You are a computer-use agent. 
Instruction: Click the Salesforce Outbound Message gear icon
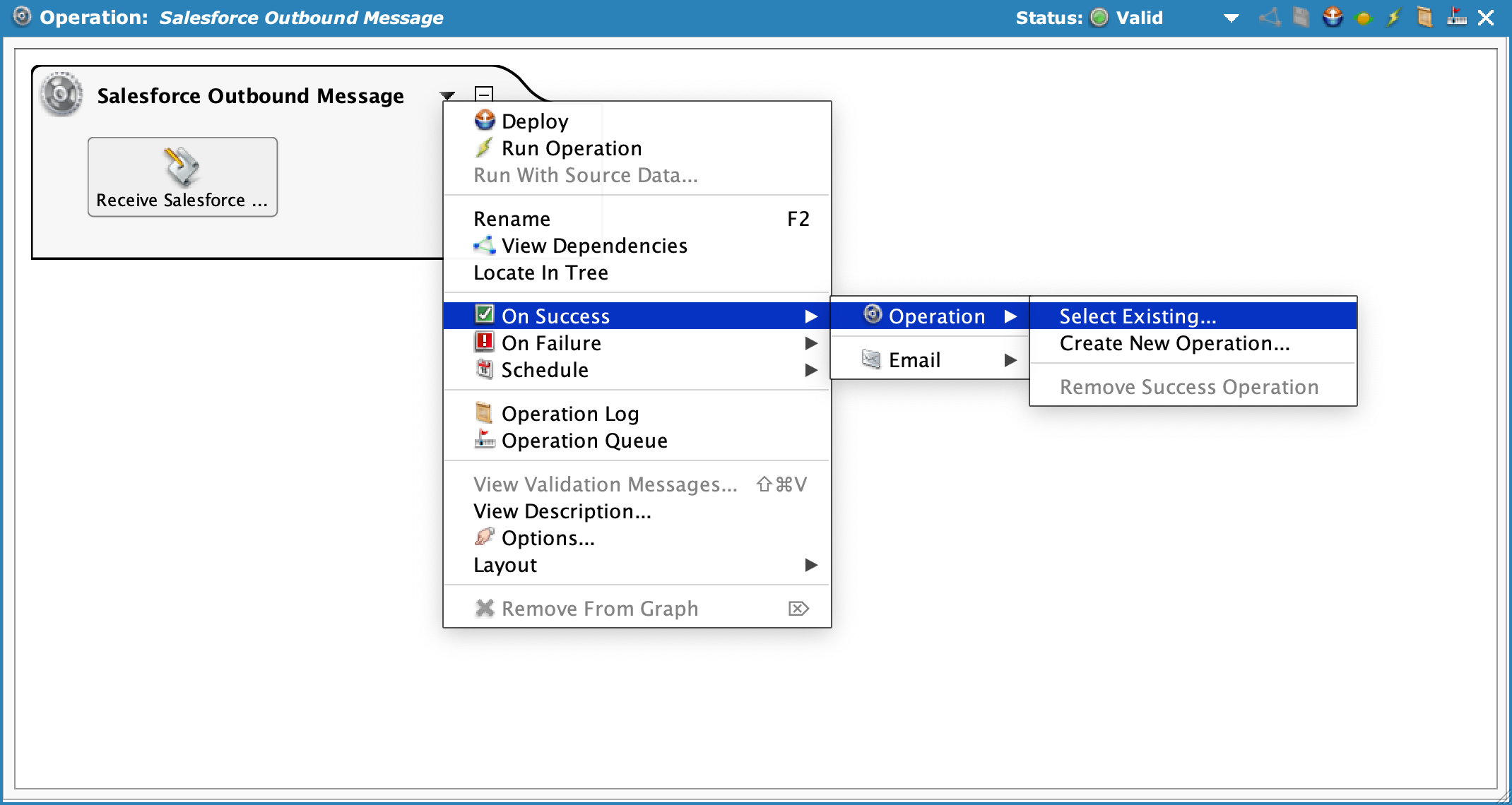click(x=62, y=95)
